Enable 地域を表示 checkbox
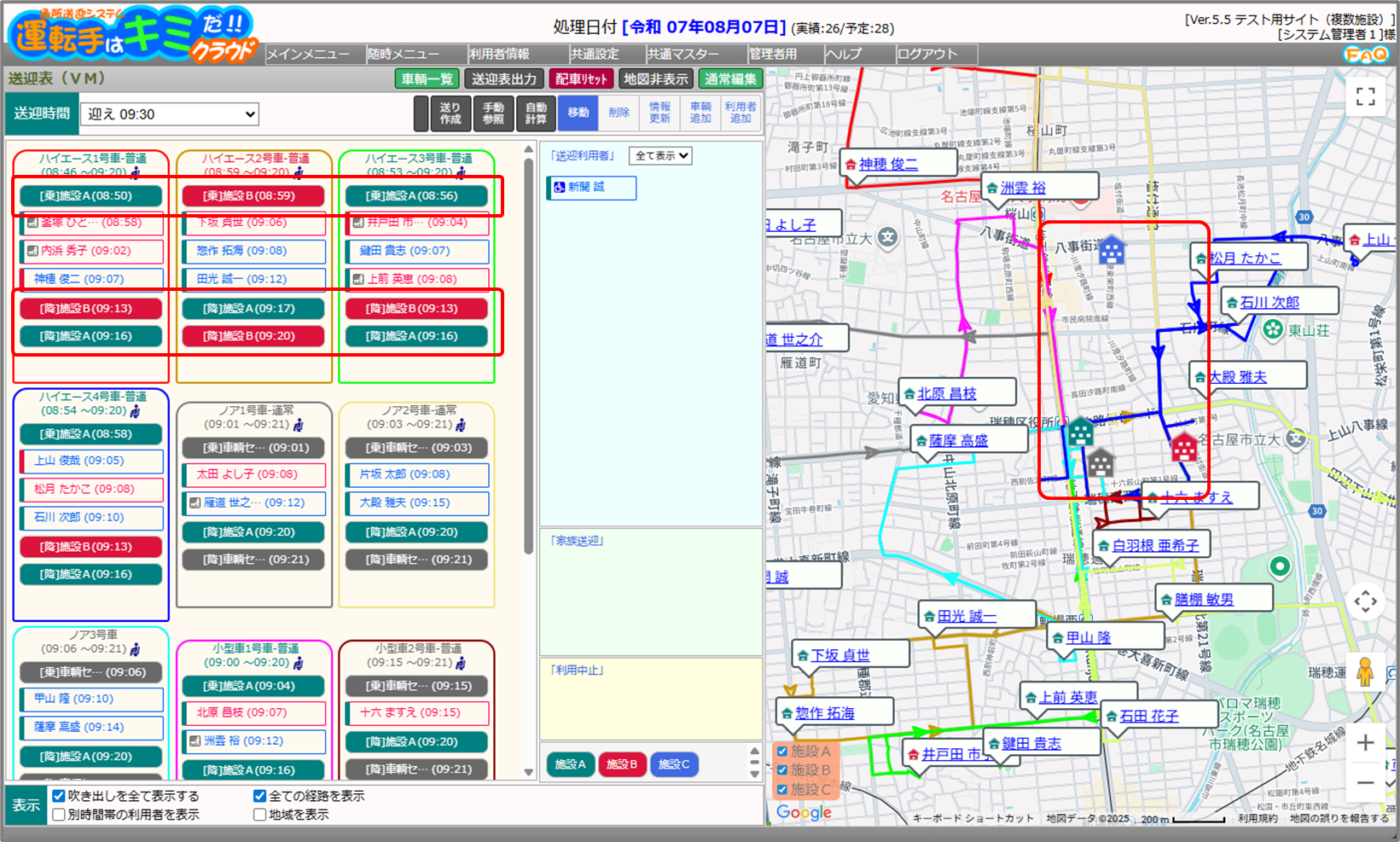 (260, 815)
